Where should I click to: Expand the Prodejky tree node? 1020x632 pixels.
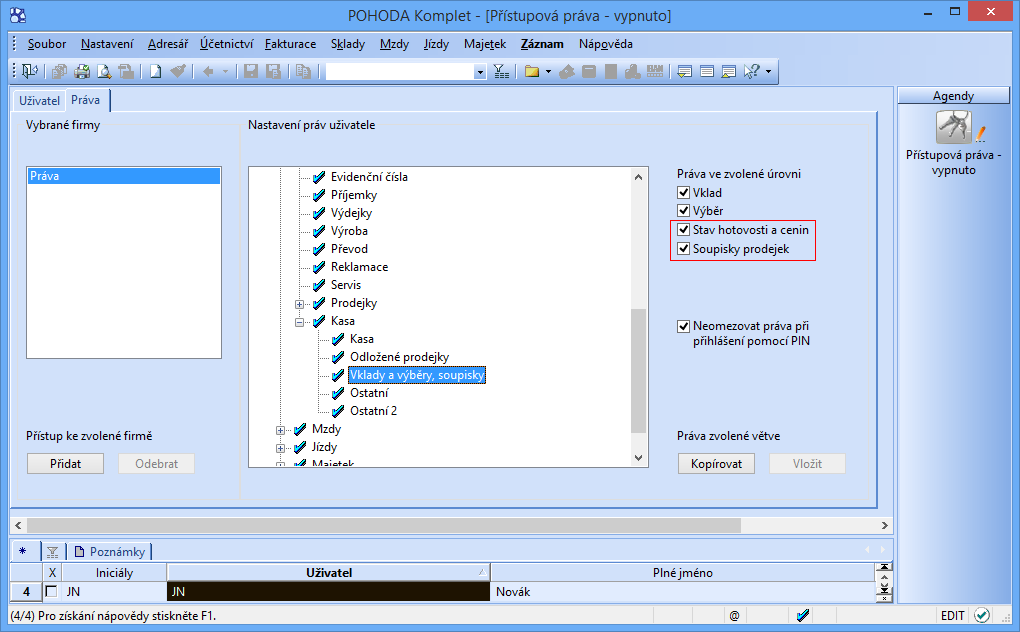coord(299,304)
